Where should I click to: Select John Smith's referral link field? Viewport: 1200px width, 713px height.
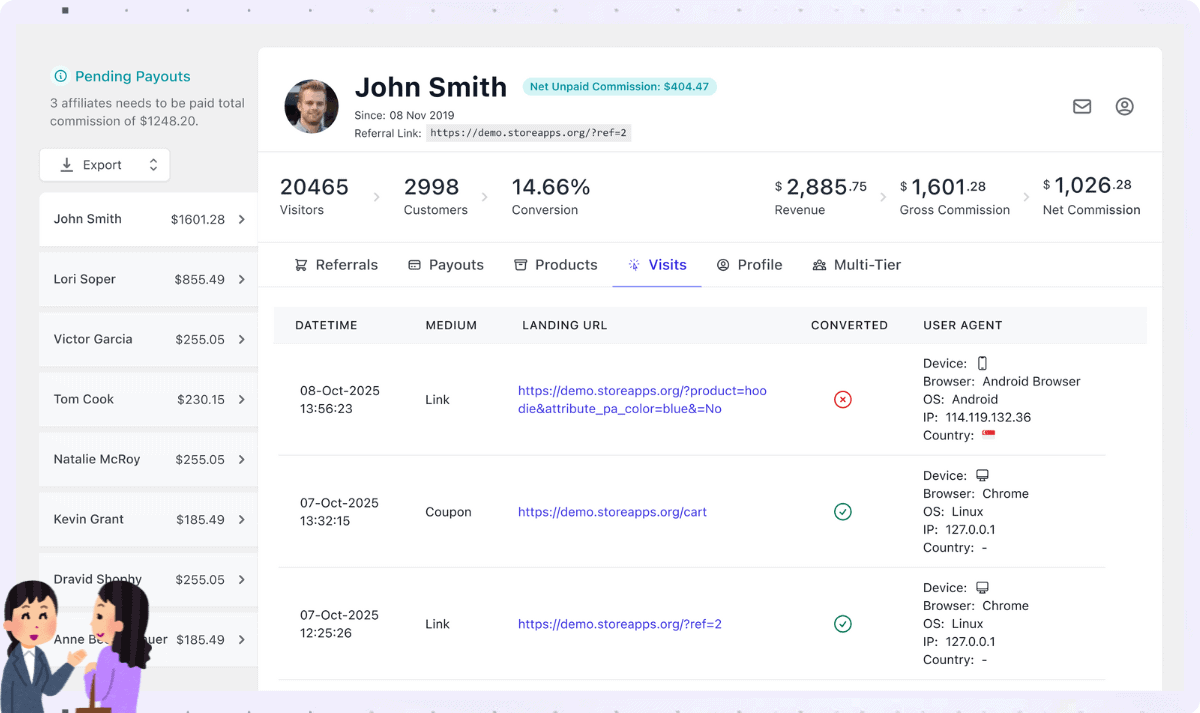(x=528, y=131)
